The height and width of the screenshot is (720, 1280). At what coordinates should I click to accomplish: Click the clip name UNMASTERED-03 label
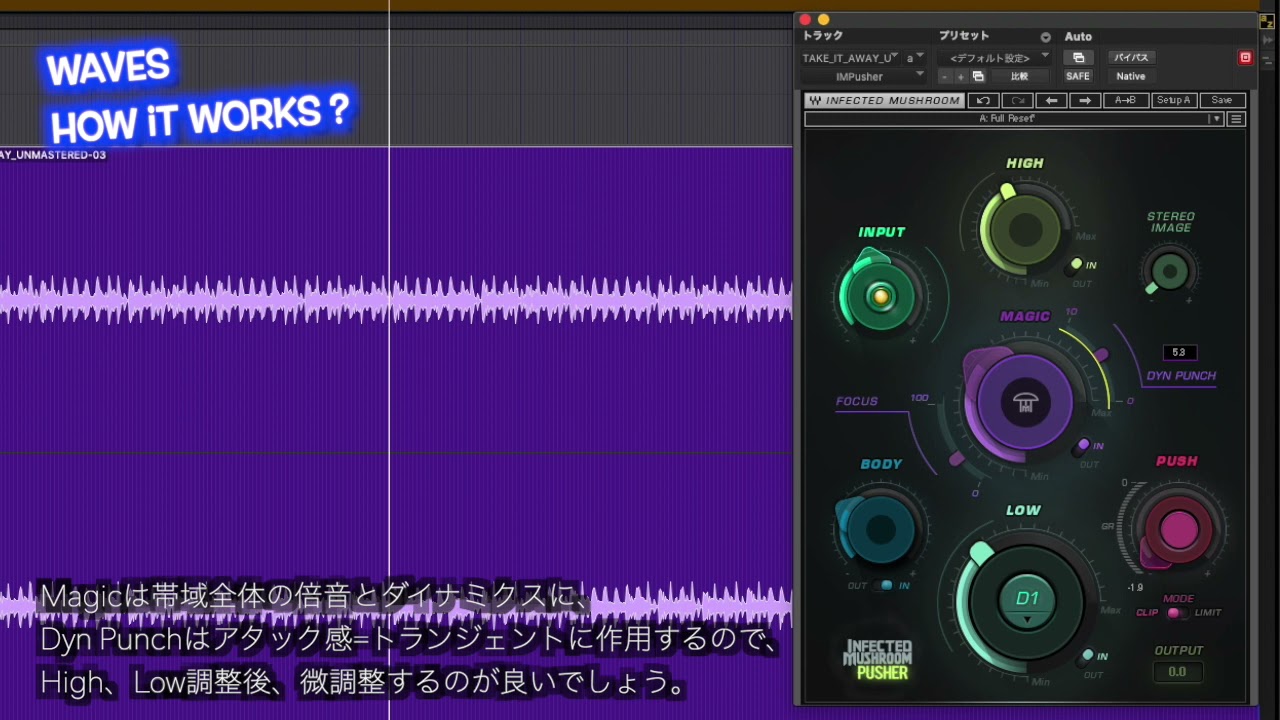53,155
